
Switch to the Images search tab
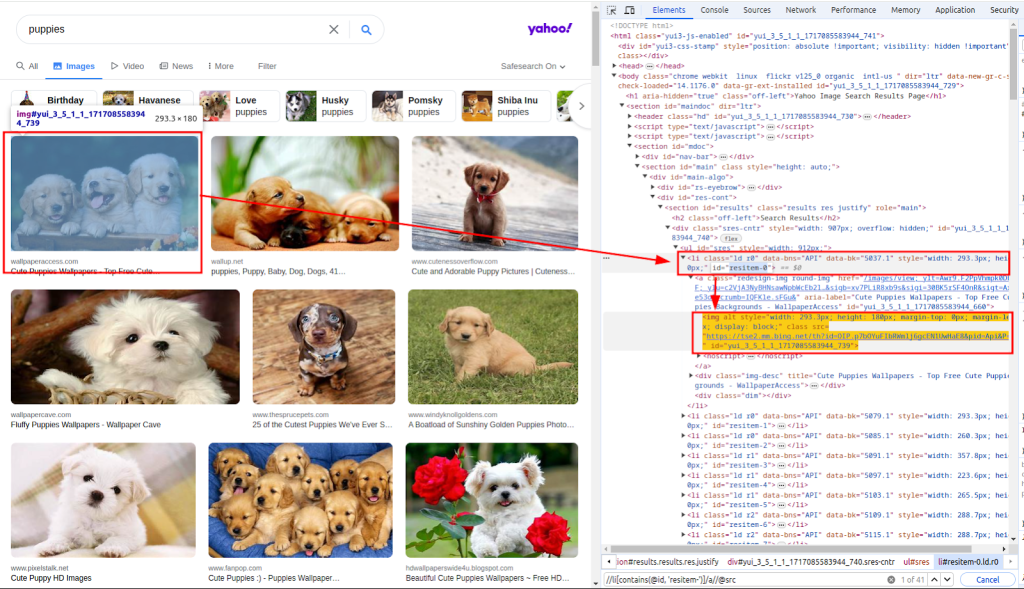74,66
